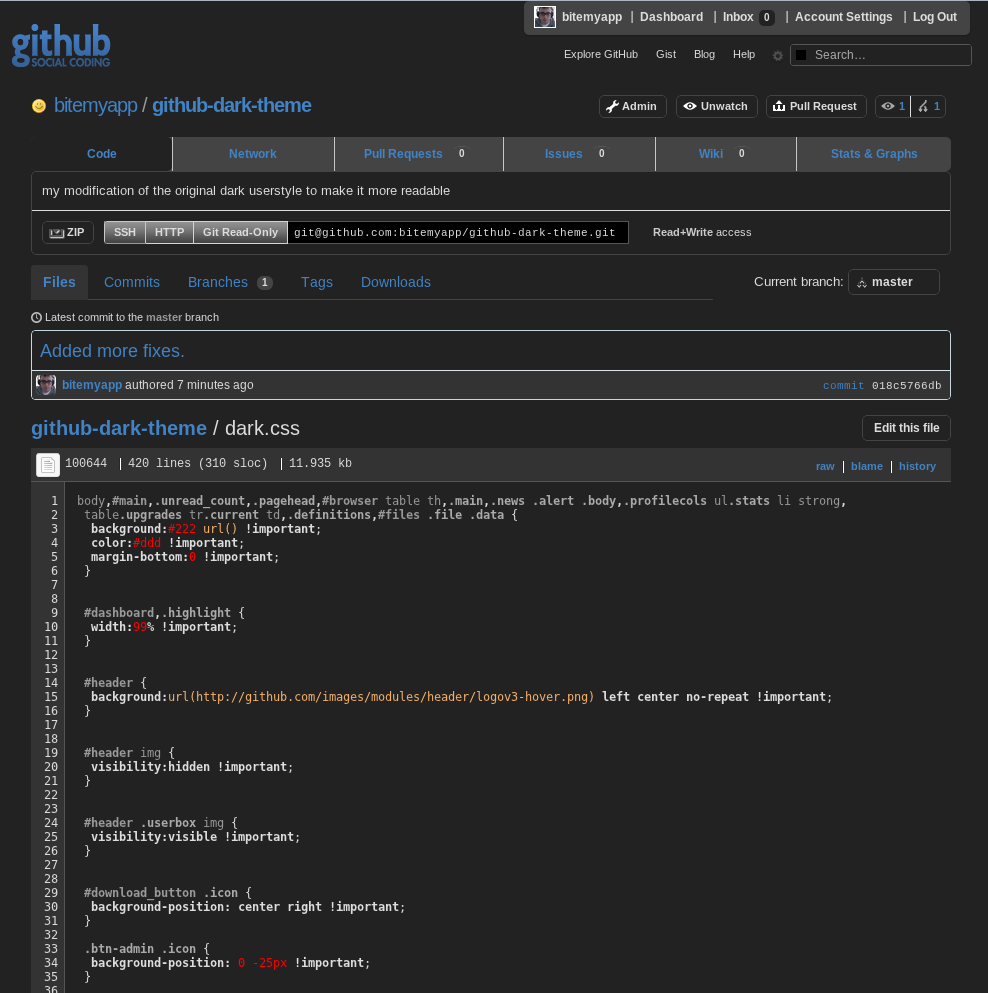Open the Stats & Graphs tab
Image resolution: width=988 pixels, height=993 pixels.
(872, 154)
